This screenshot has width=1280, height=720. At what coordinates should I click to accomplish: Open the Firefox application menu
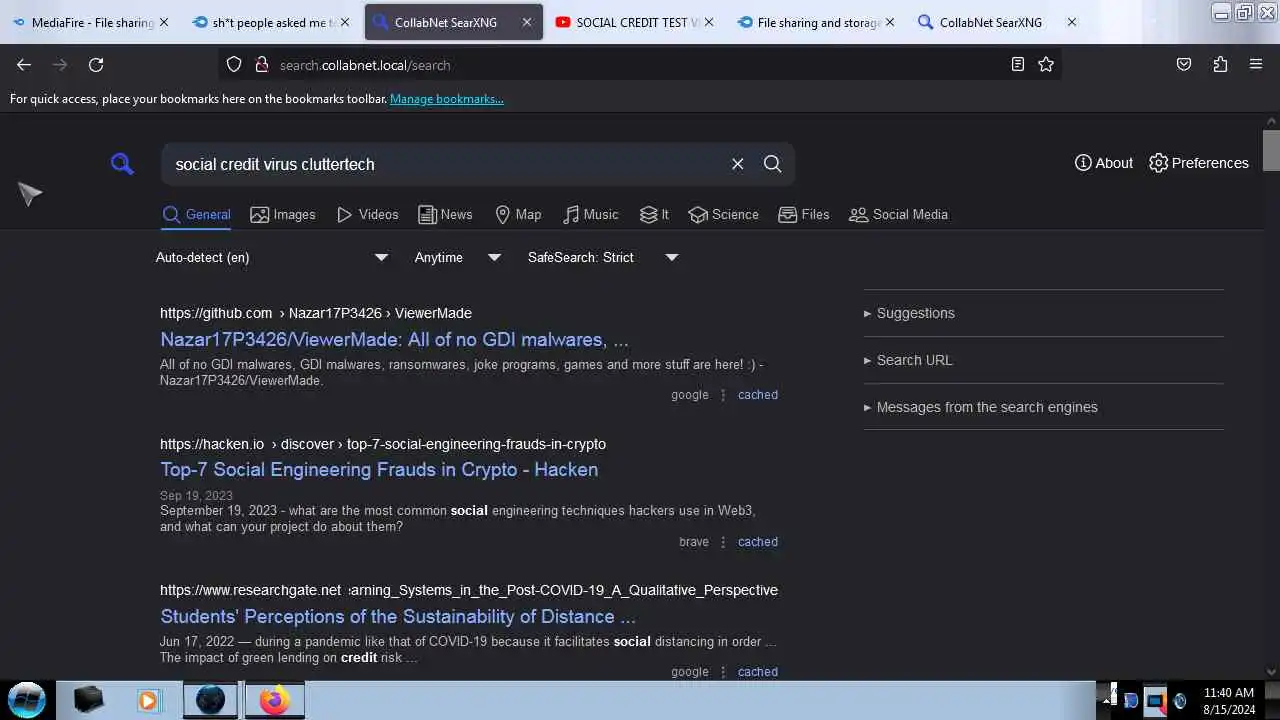tap(1256, 65)
